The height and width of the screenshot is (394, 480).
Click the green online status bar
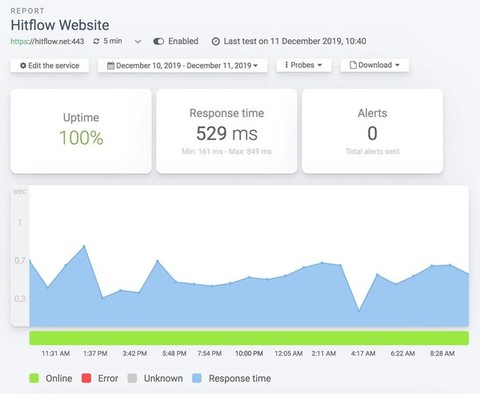(x=249, y=338)
